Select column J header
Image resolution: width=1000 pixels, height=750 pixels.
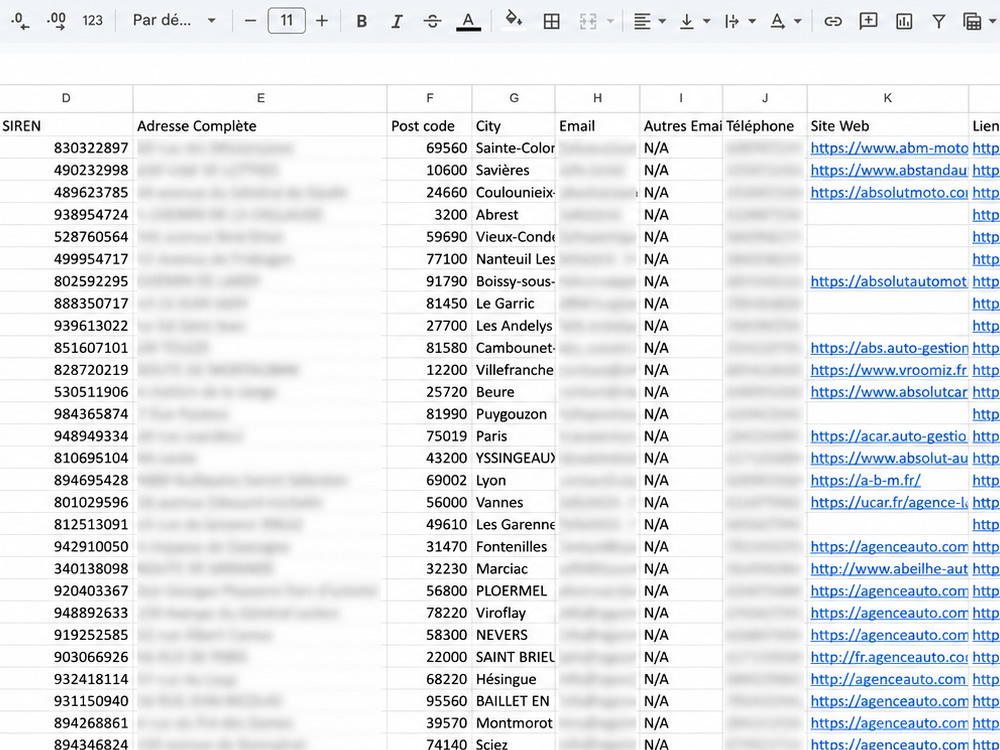coord(765,98)
